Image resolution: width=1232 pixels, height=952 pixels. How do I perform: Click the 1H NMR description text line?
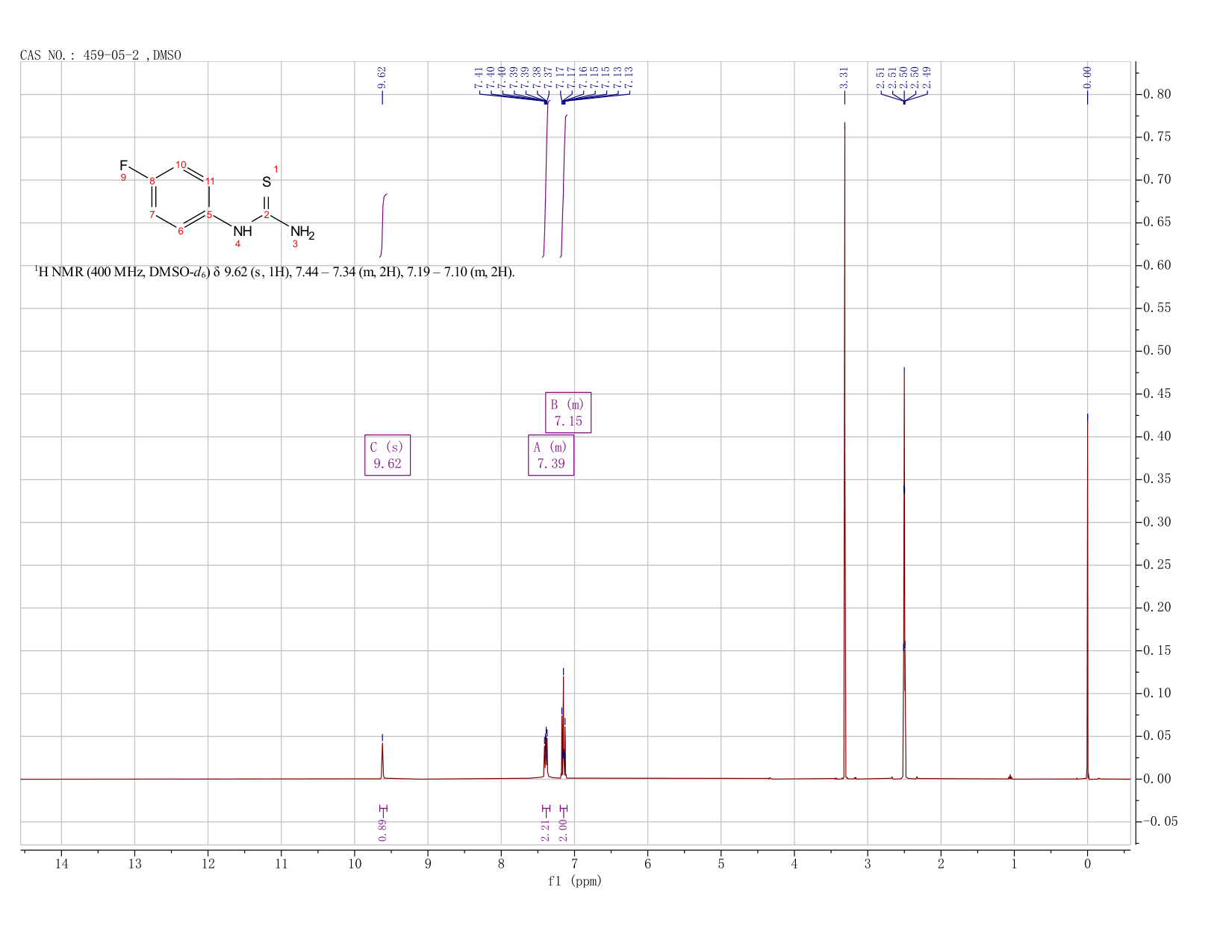coord(275,272)
